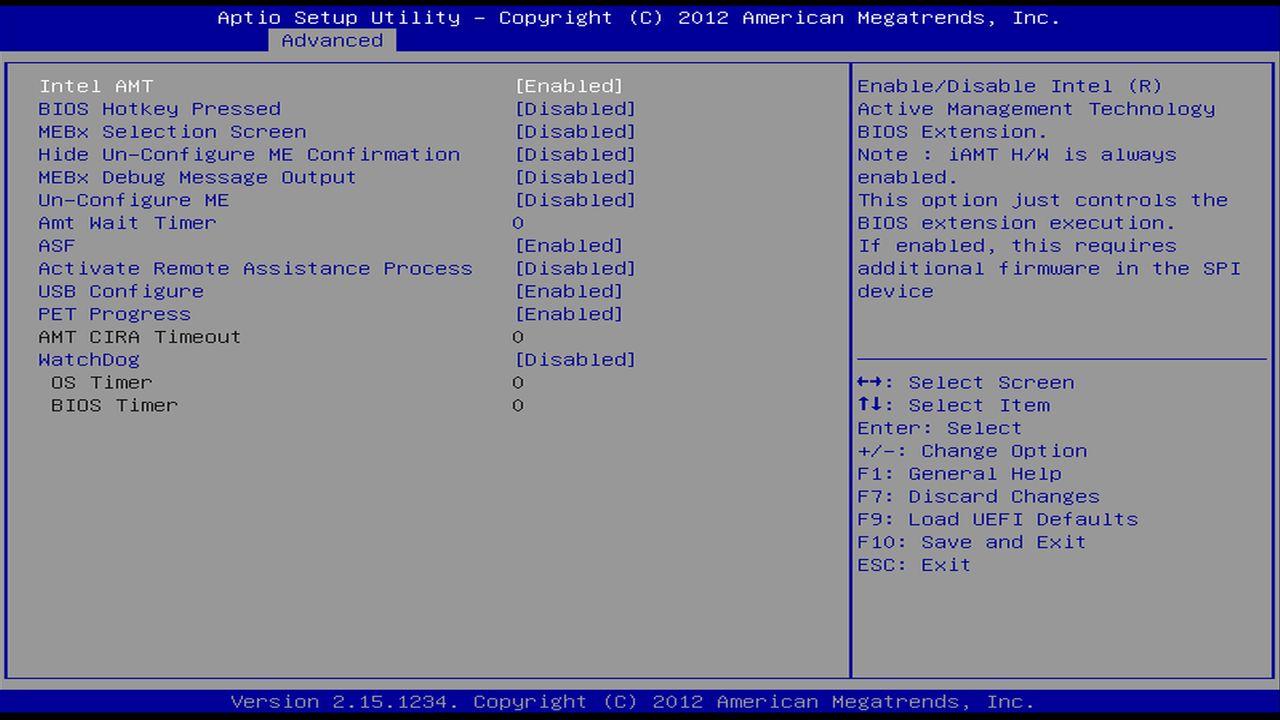Viewport: 1280px width, 720px height.
Task: Select the PET Progress item
Action: [114, 314]
